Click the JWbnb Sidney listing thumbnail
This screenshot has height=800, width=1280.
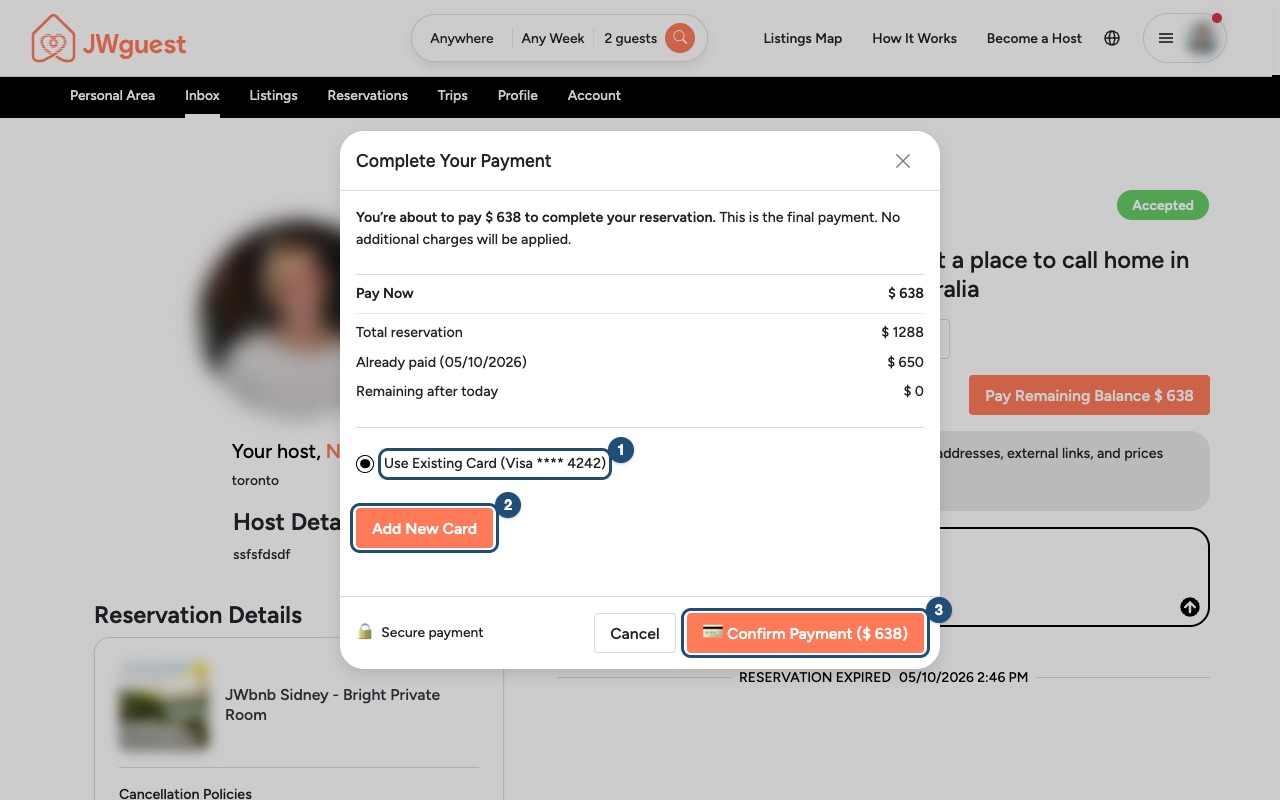[x=165, y=705]
